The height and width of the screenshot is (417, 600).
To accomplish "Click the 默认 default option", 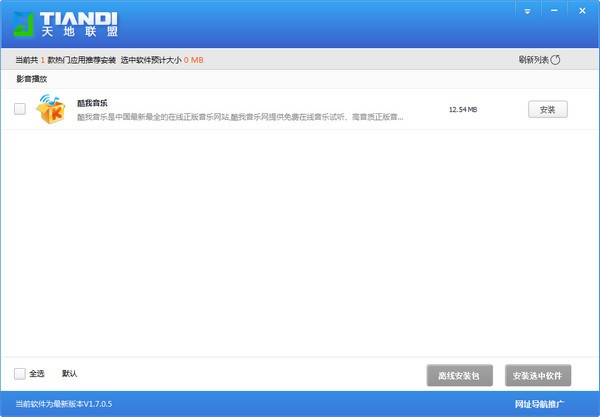I will [70, 373].
